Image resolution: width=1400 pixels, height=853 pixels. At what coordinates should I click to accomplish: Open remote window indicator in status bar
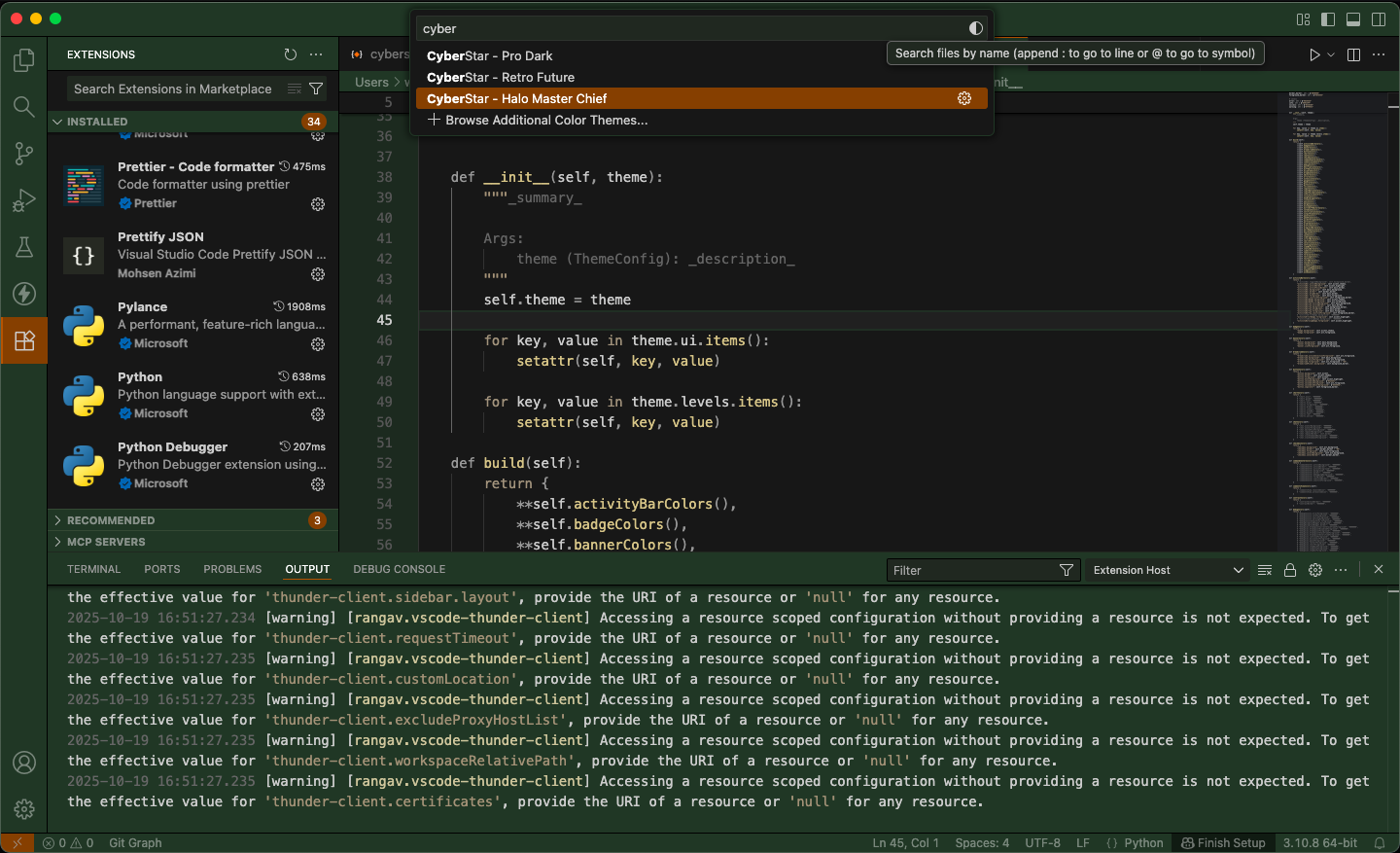click(x=17, y=843)
